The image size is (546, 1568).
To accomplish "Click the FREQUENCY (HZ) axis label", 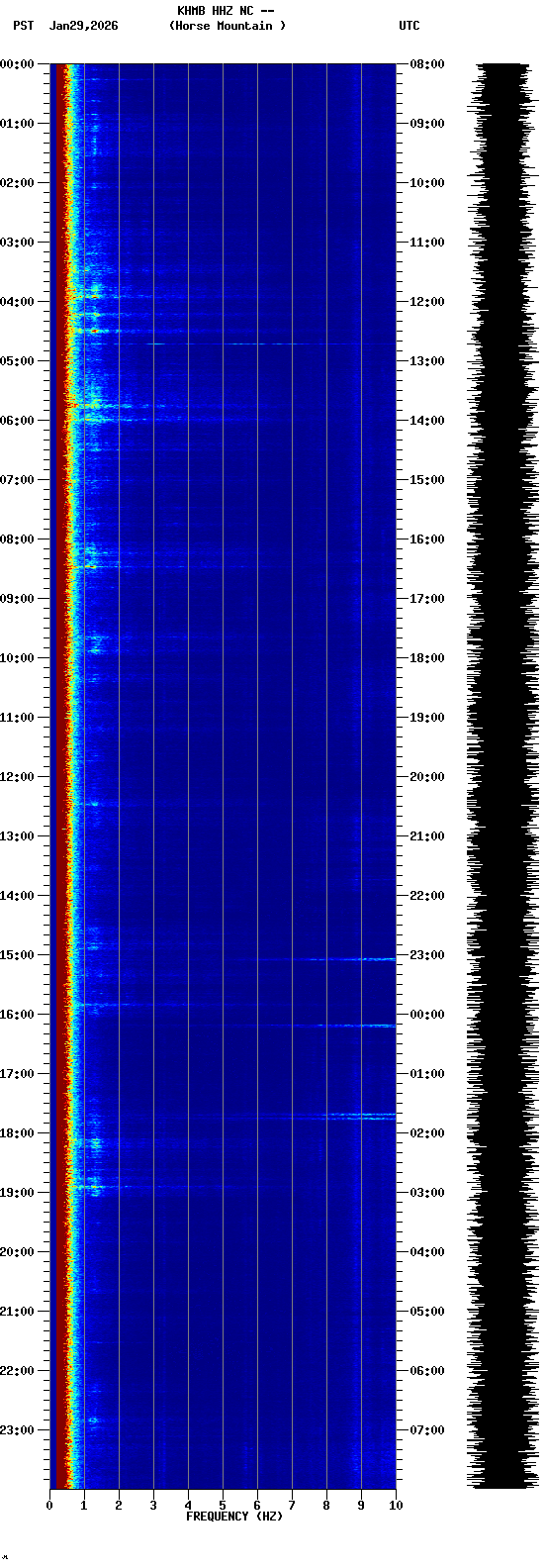I will click(x=234, y=1517).
